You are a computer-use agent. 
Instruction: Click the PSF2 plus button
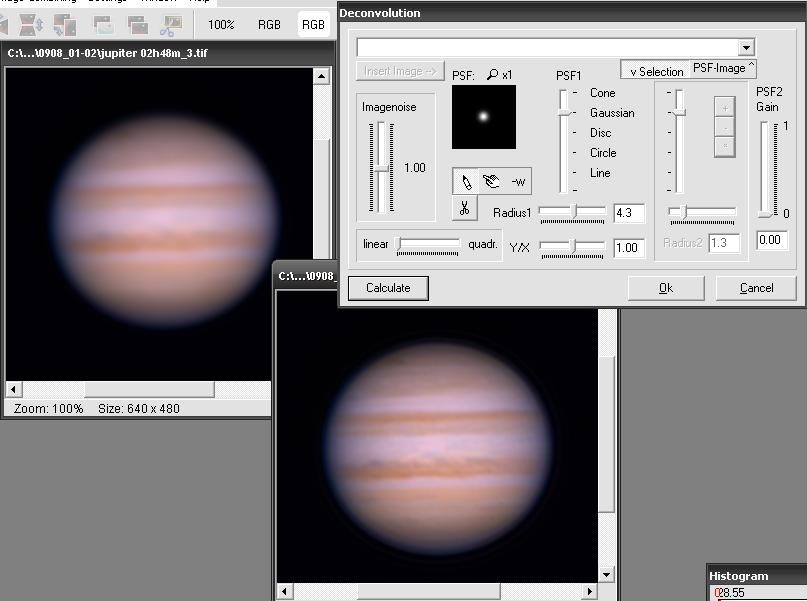[725, 108]
